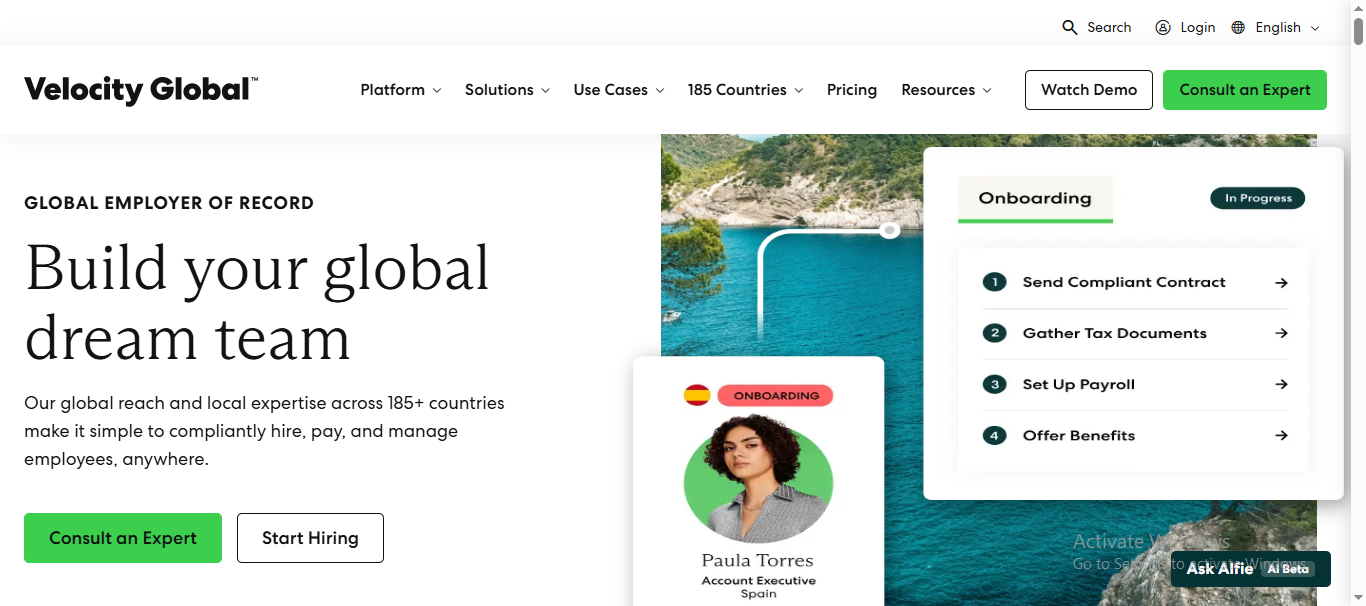This screenshot has width=1366, height=606.
Task: Click the Login user icon
Action: click(1163, 28)
